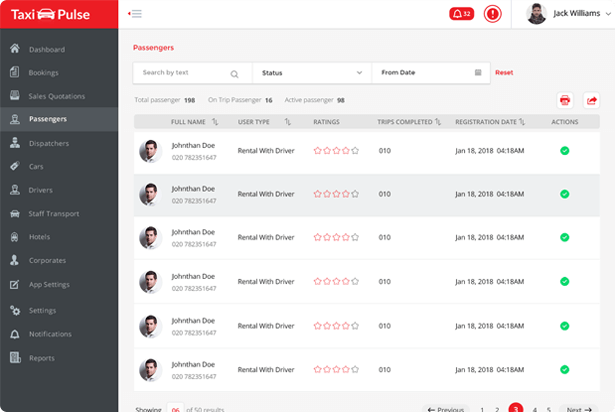Collapse the sidebar with the hamburger icon

(135, 14)
